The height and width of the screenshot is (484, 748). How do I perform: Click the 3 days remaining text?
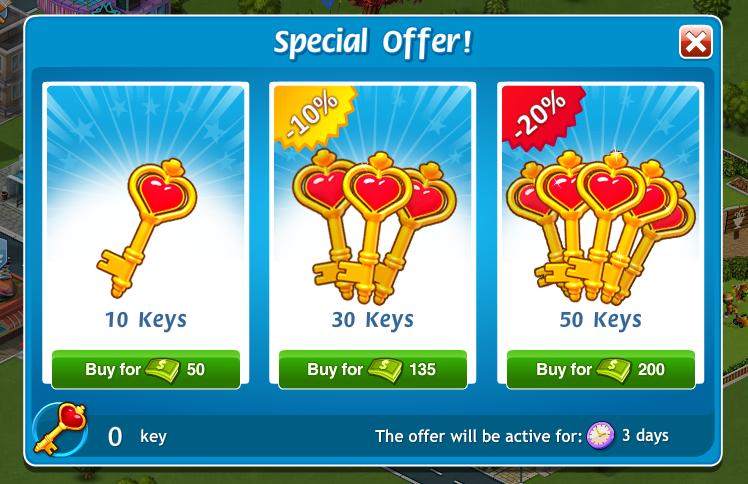[645, 435]
